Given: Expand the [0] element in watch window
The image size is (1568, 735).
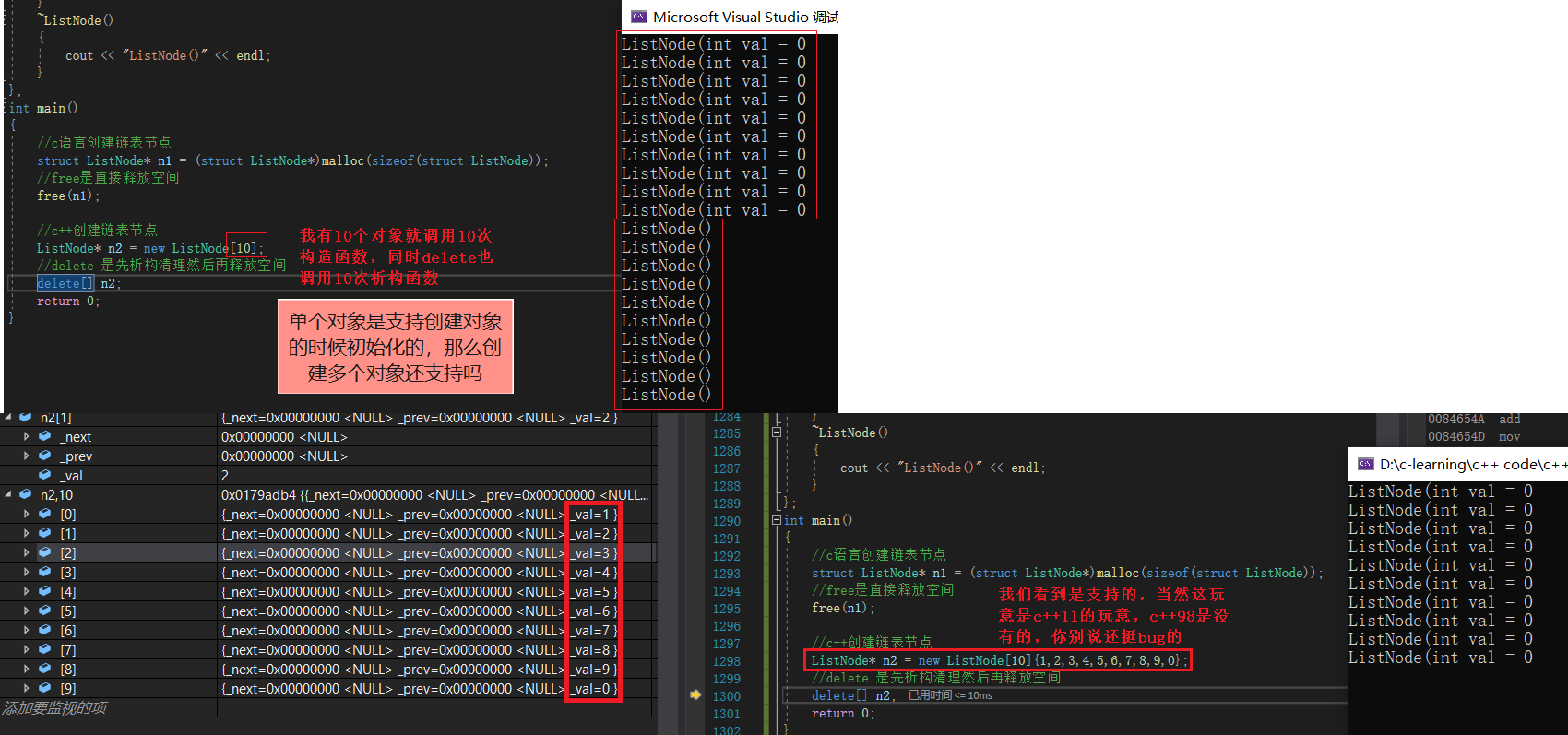Looking at the screenshot, I should [x=26, y=515].
